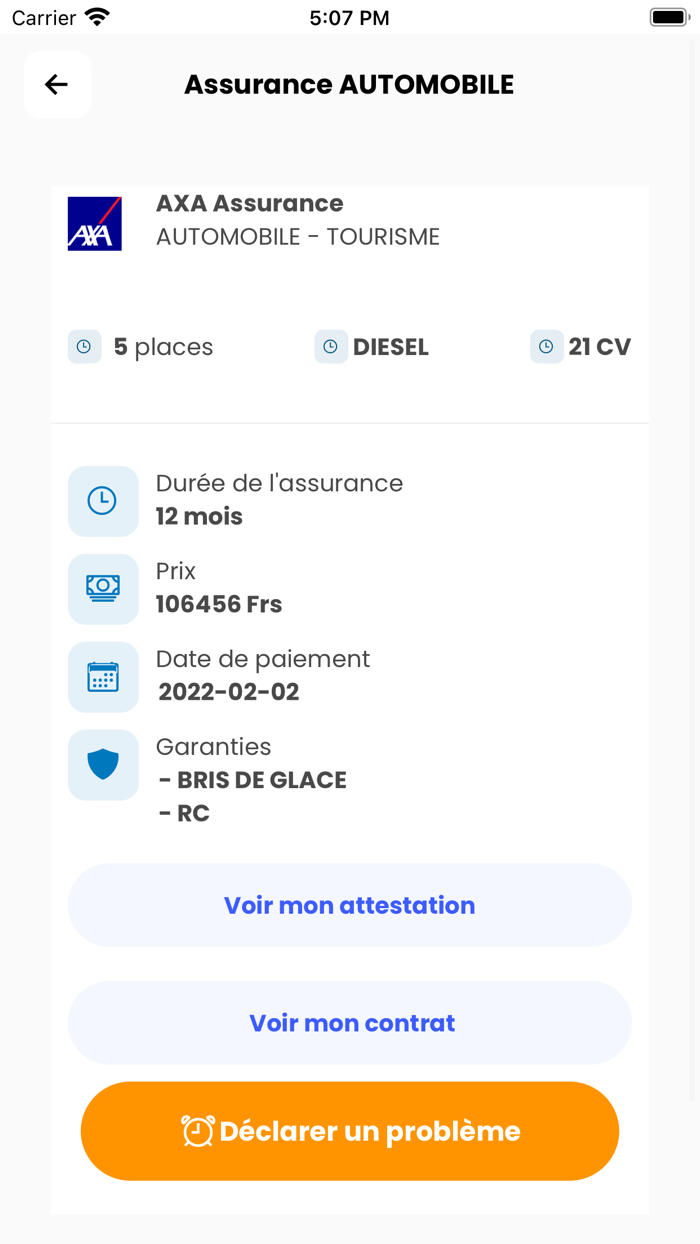Tap the icon next to 21 CV
This screenshot has width=700, height=1244.
click(546, 347)
